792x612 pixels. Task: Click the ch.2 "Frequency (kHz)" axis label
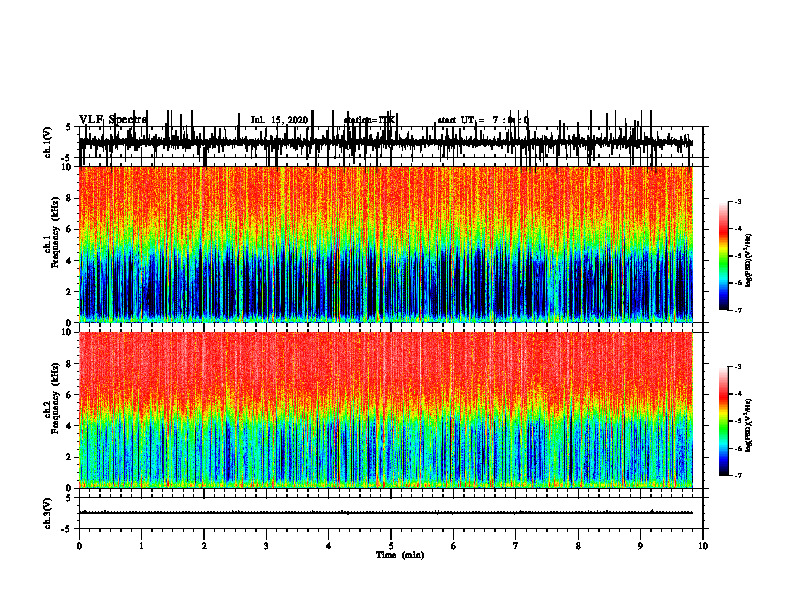[x=55, y=398]
